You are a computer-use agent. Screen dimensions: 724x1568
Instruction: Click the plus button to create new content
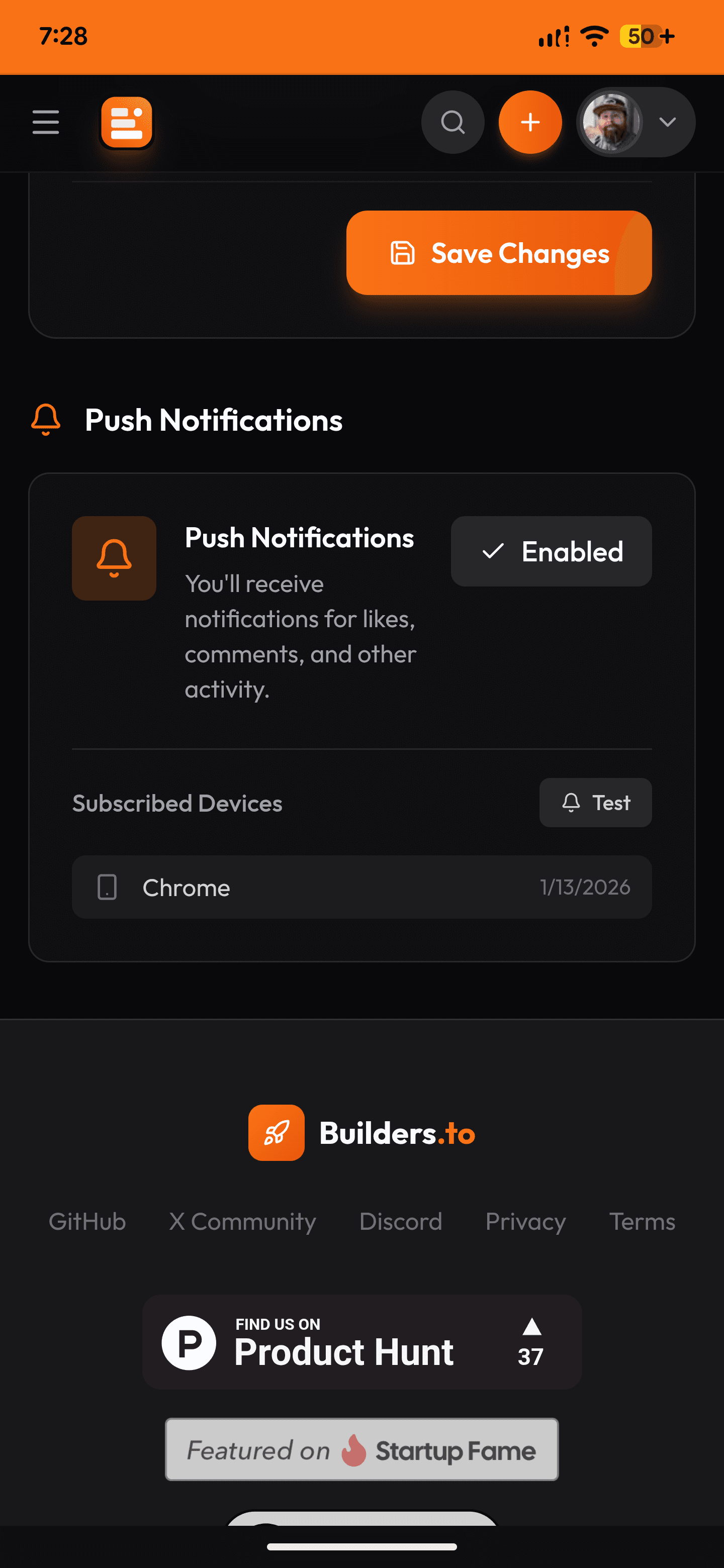click(x=529, y=122)
